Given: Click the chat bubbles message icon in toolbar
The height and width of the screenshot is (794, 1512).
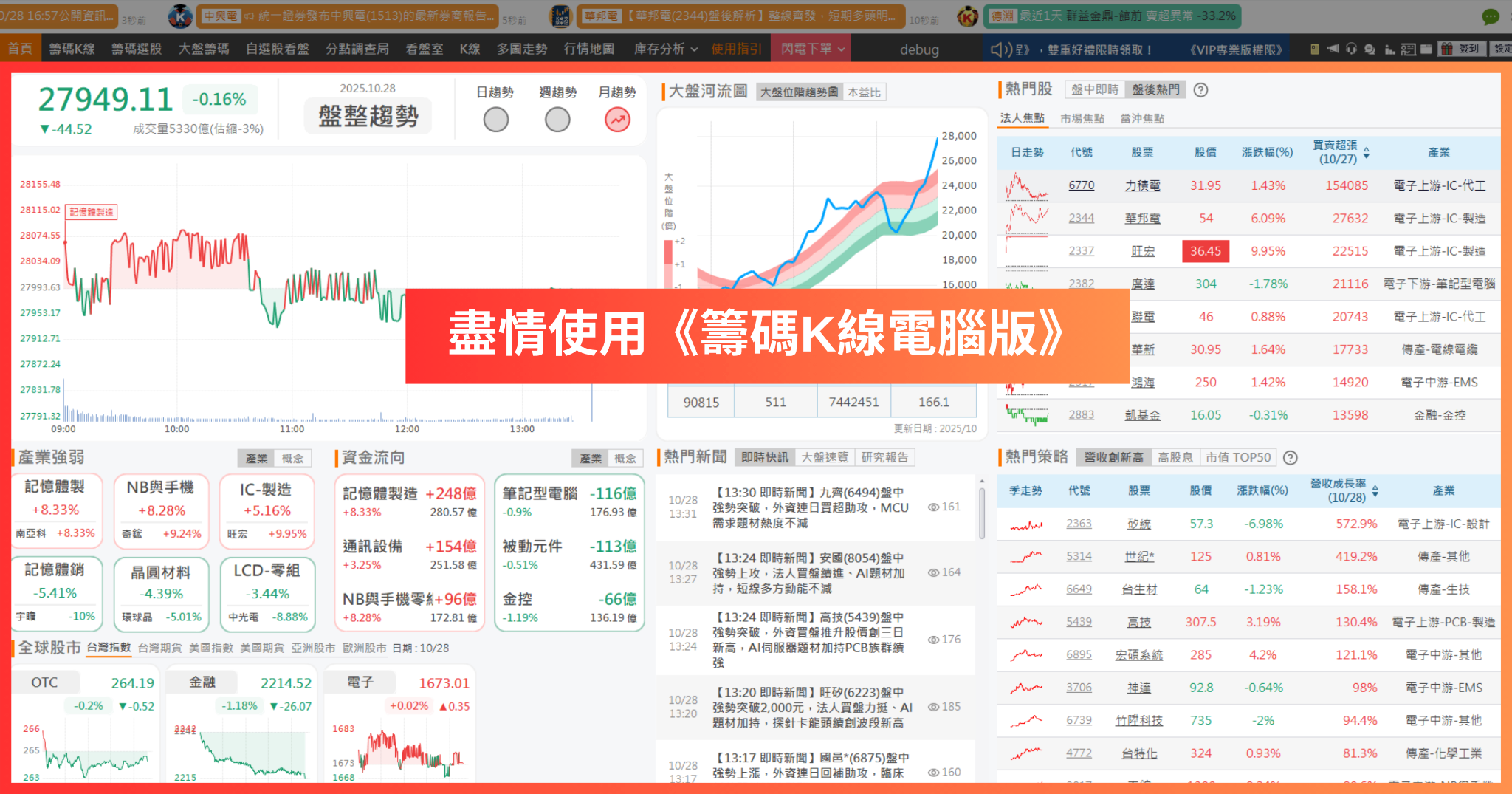Looking at the screenshot, I should 1371,49.
